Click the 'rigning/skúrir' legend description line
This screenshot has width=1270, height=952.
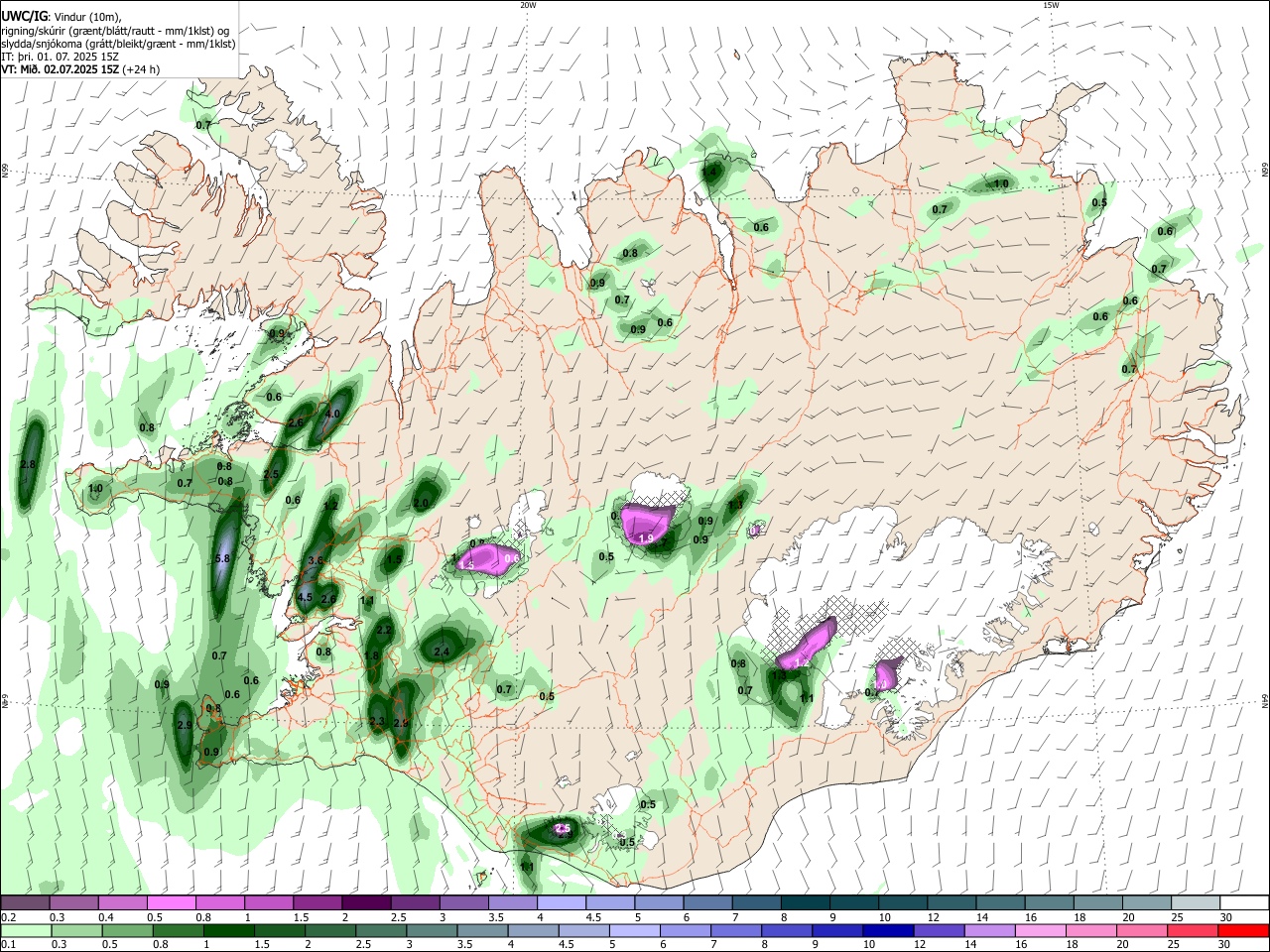[115, 30]
